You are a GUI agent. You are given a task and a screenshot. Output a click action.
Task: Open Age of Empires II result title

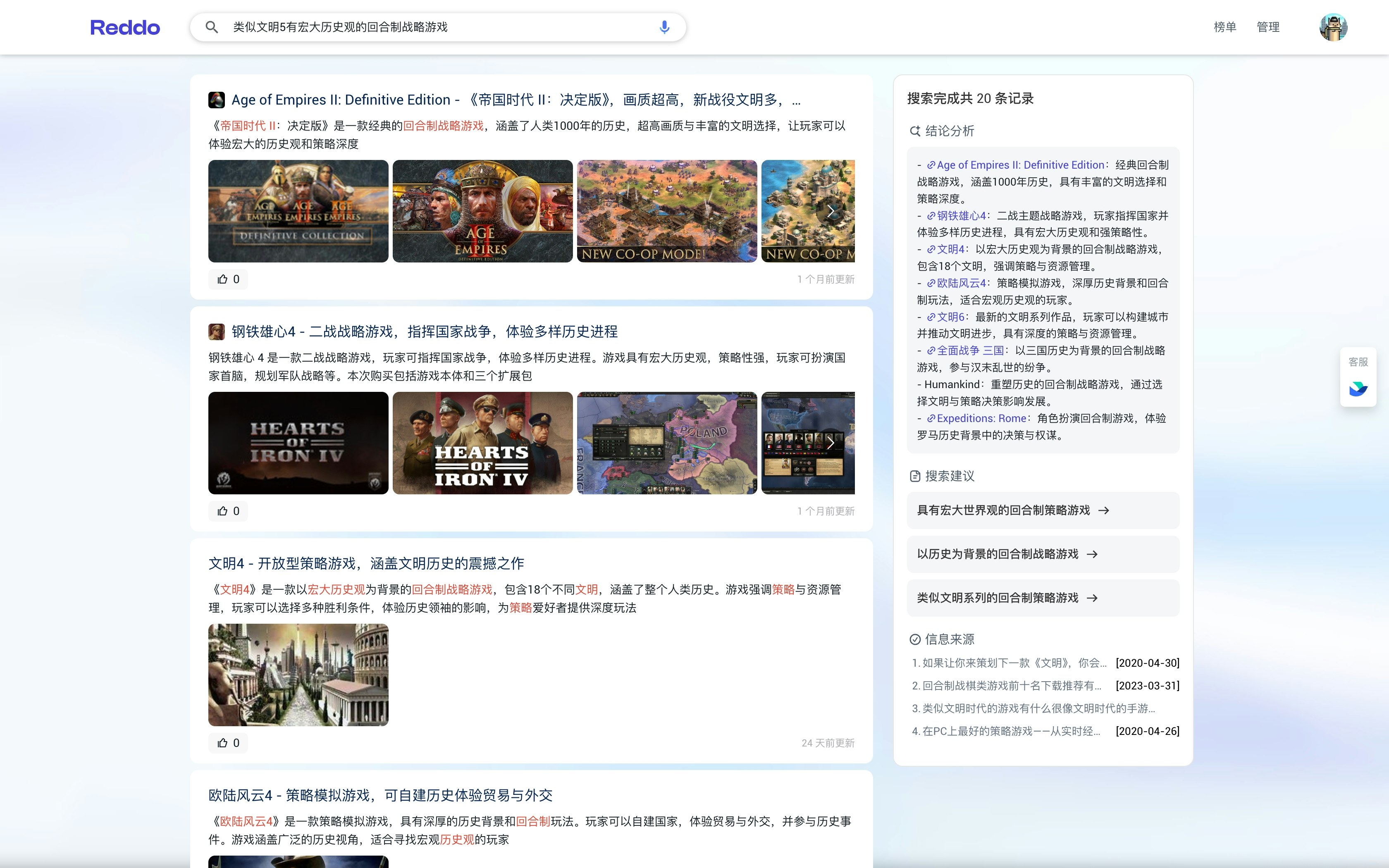point(516,100)
